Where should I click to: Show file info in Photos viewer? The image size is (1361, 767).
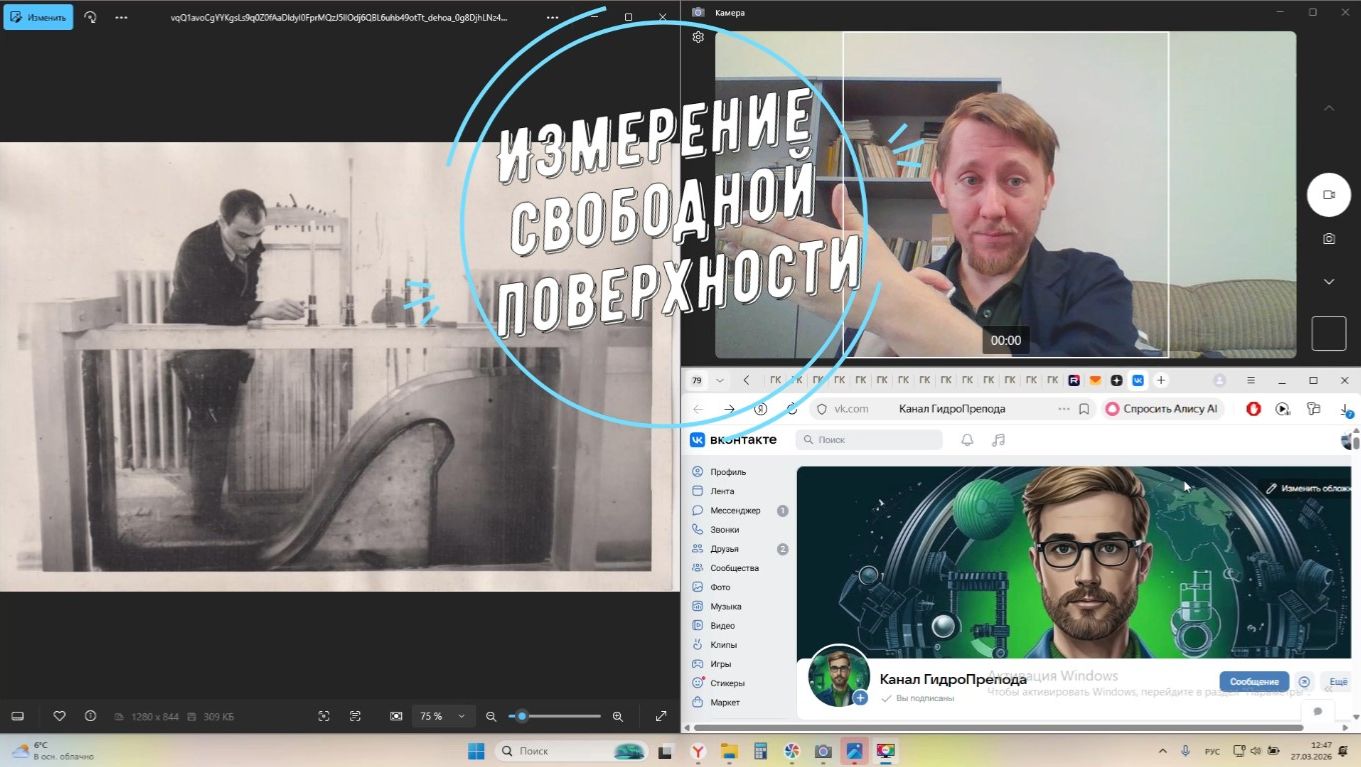click(x=91, y=716)
